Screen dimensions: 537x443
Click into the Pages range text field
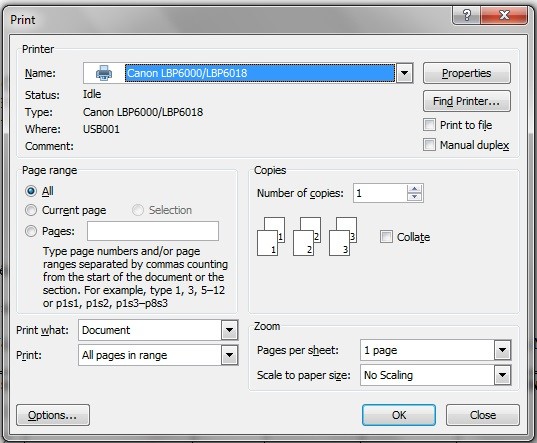coord(153,231)
